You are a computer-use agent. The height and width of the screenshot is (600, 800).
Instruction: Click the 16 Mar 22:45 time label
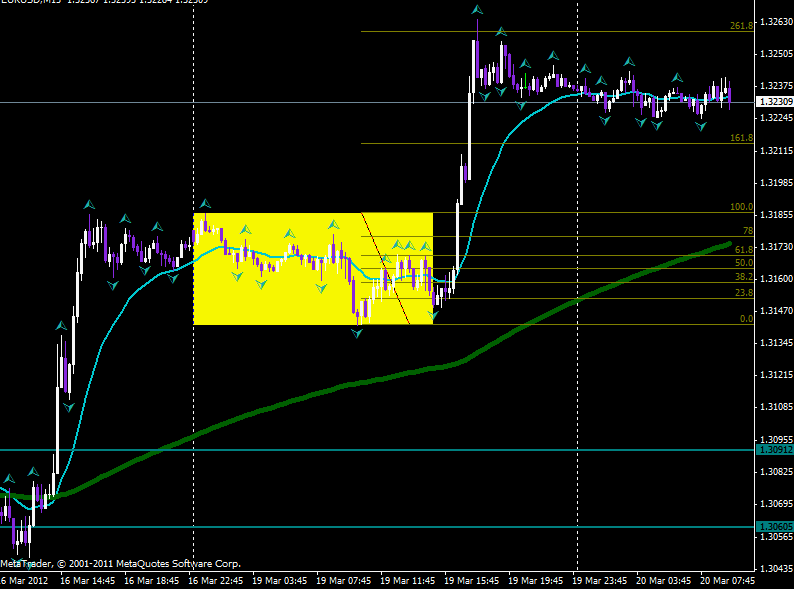click(216, 581)
